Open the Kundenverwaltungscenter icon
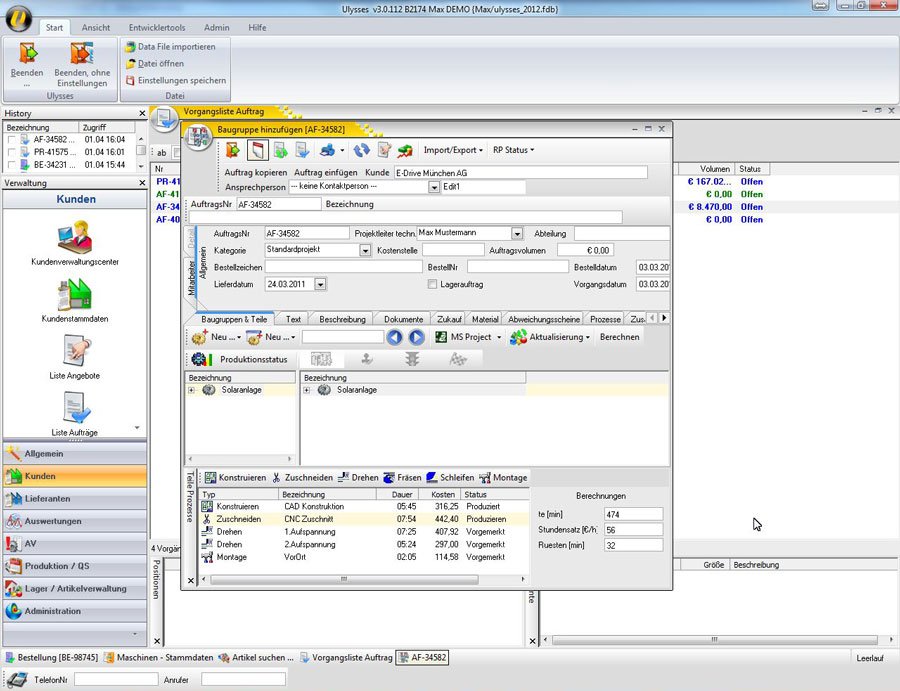This screenshot has width=900, height=691. pyautogui.click(x=74, y=238)
